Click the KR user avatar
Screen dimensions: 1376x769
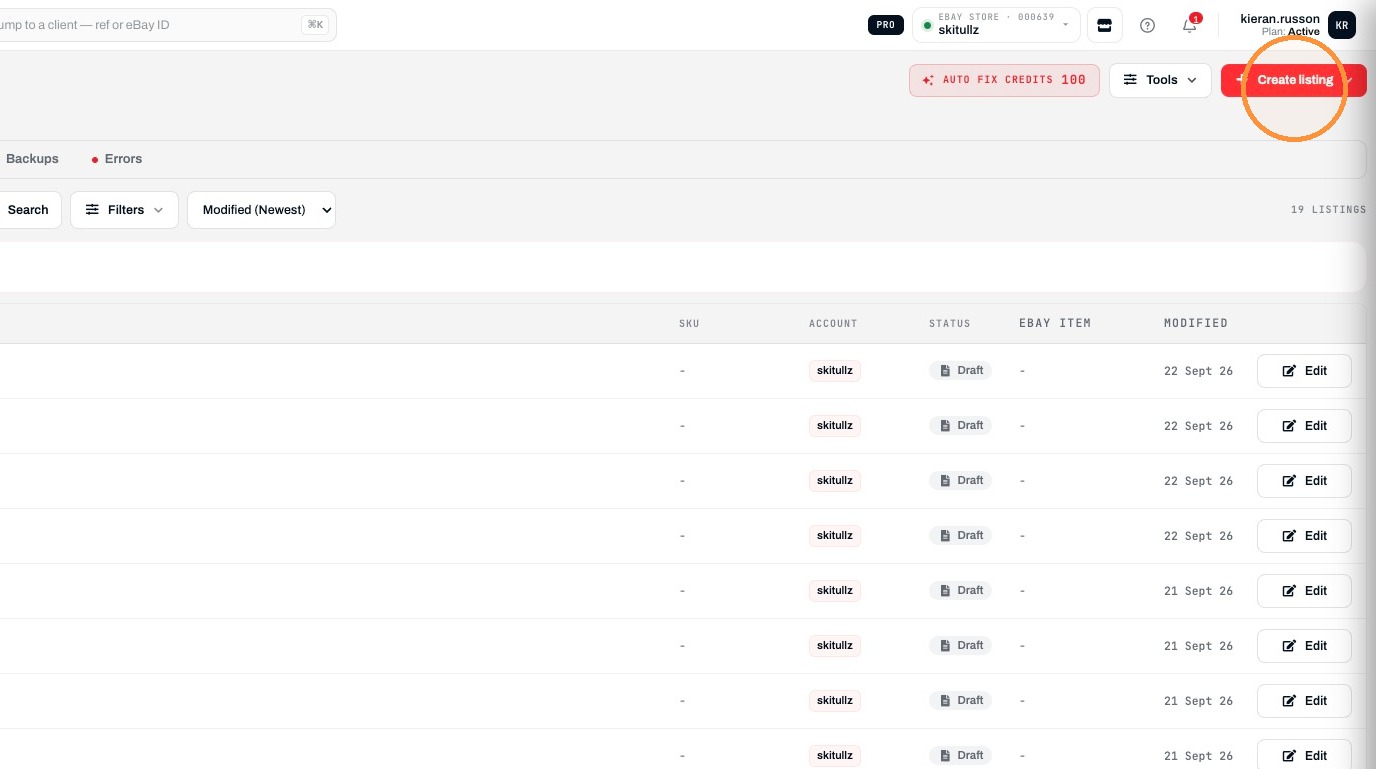(1342, 25)
